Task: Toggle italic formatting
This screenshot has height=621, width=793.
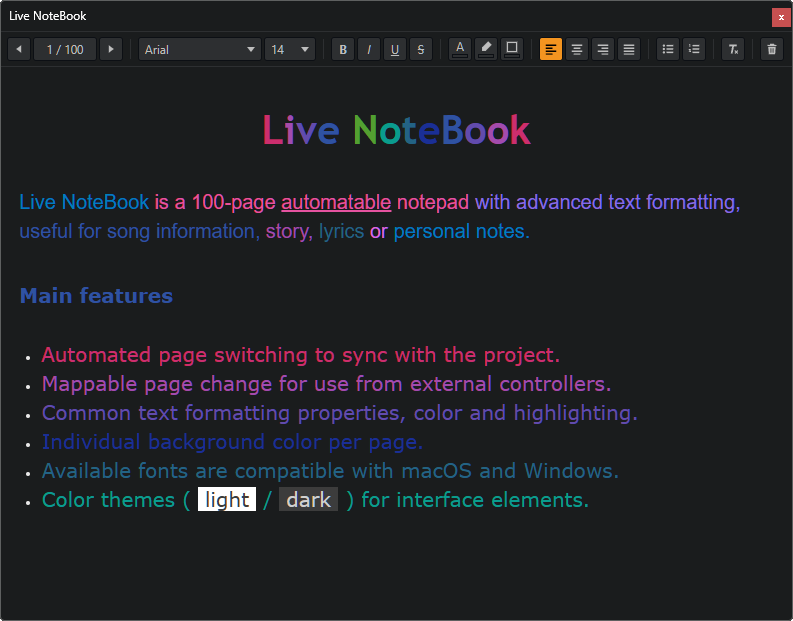Action: (369, 50)
